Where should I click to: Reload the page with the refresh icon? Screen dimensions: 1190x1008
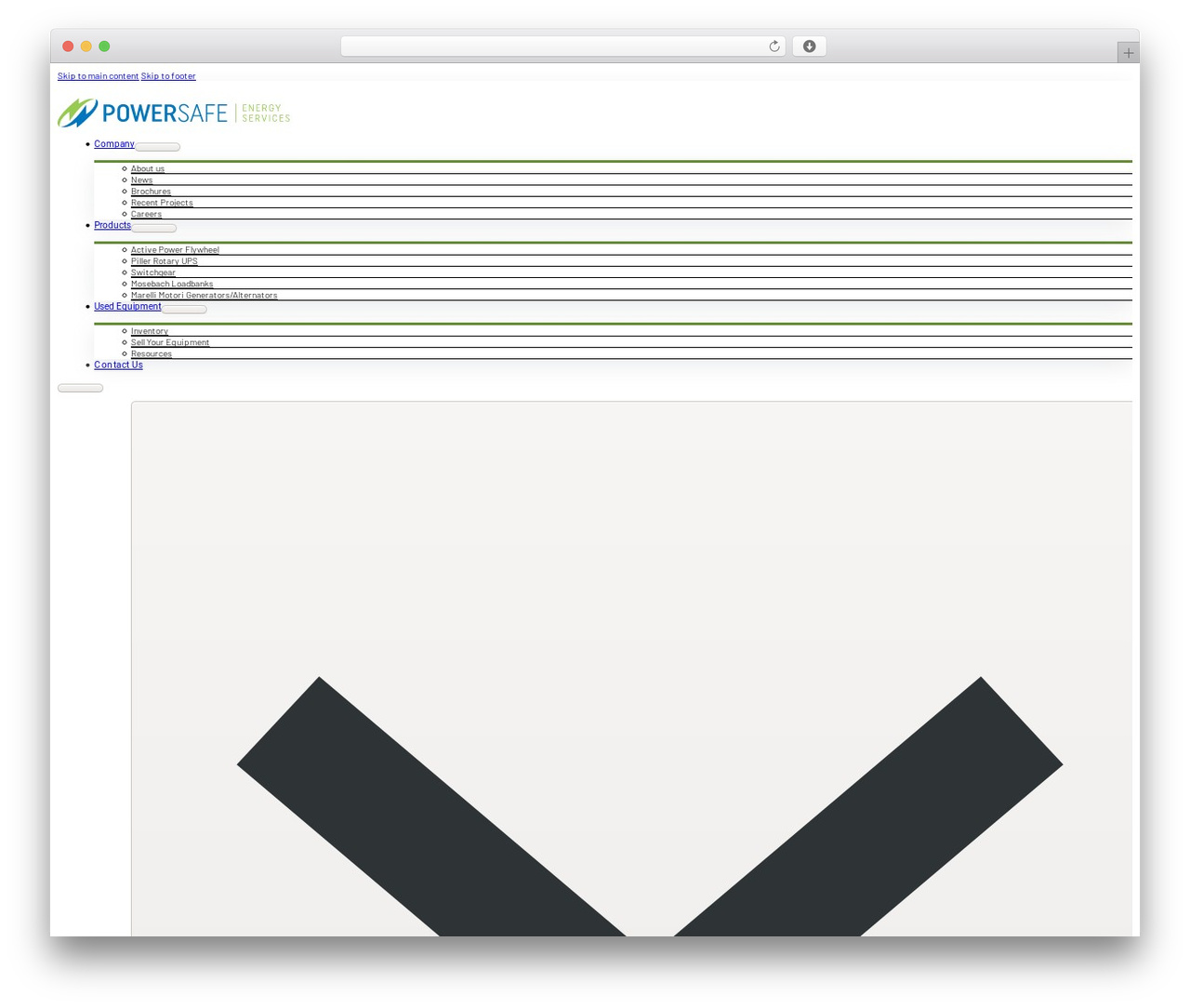tap(774, 46)
